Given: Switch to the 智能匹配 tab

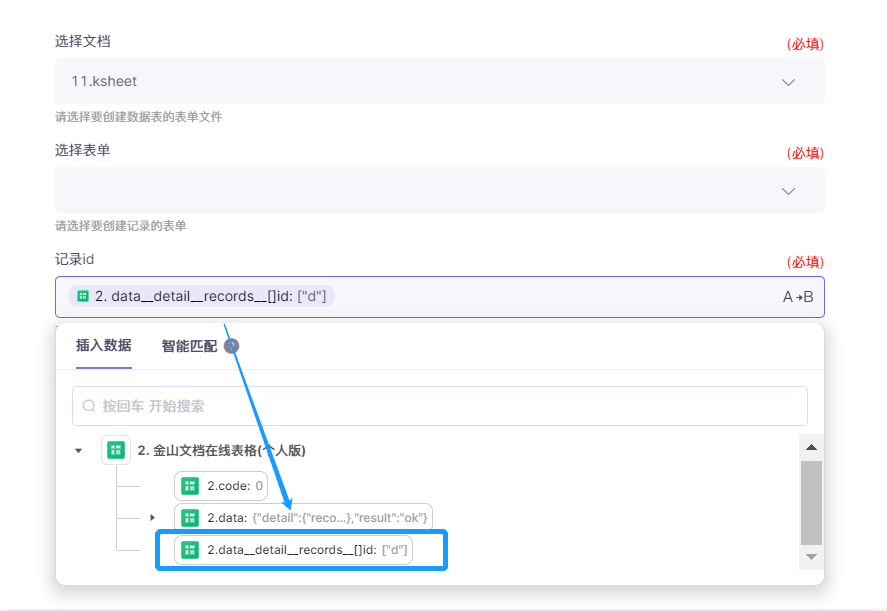Looking at the screenshot, I should click(189, 346).
